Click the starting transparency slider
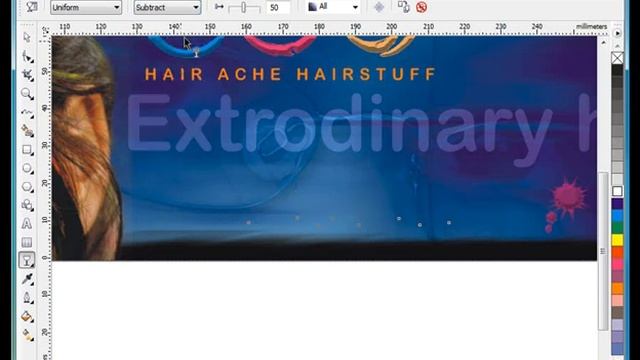The width and height of the screenshot is (640, 360). (x=244, y=7)
